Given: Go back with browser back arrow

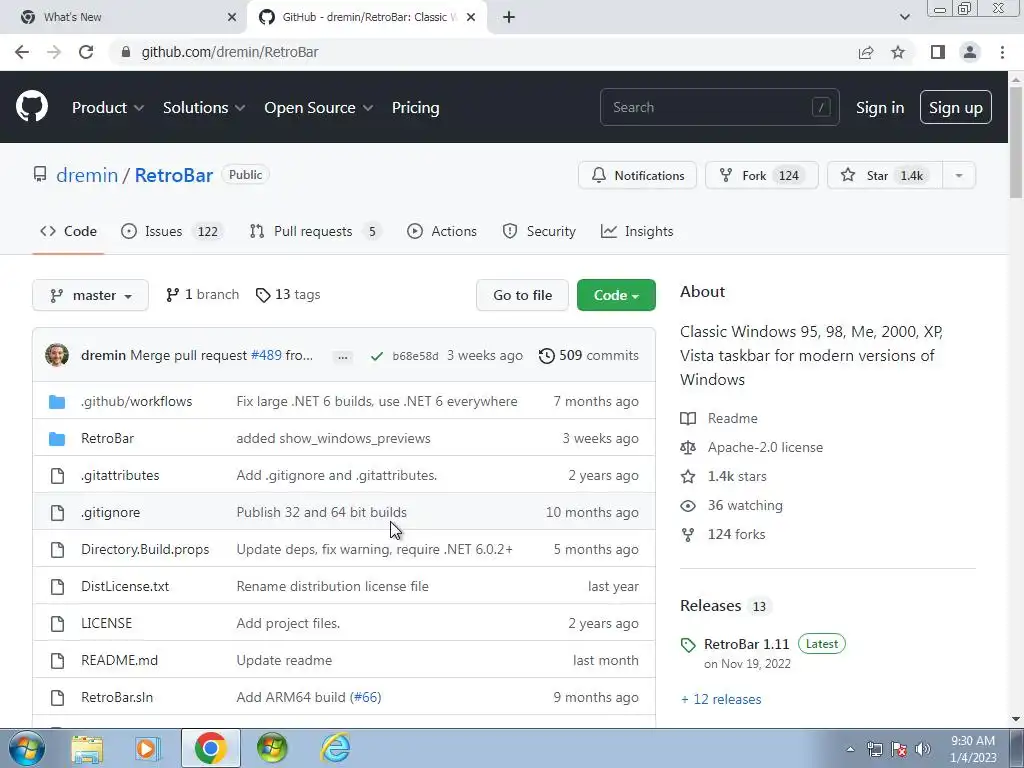Looking at the screenshot, I should pyautogui.click(x=22, y=52).
